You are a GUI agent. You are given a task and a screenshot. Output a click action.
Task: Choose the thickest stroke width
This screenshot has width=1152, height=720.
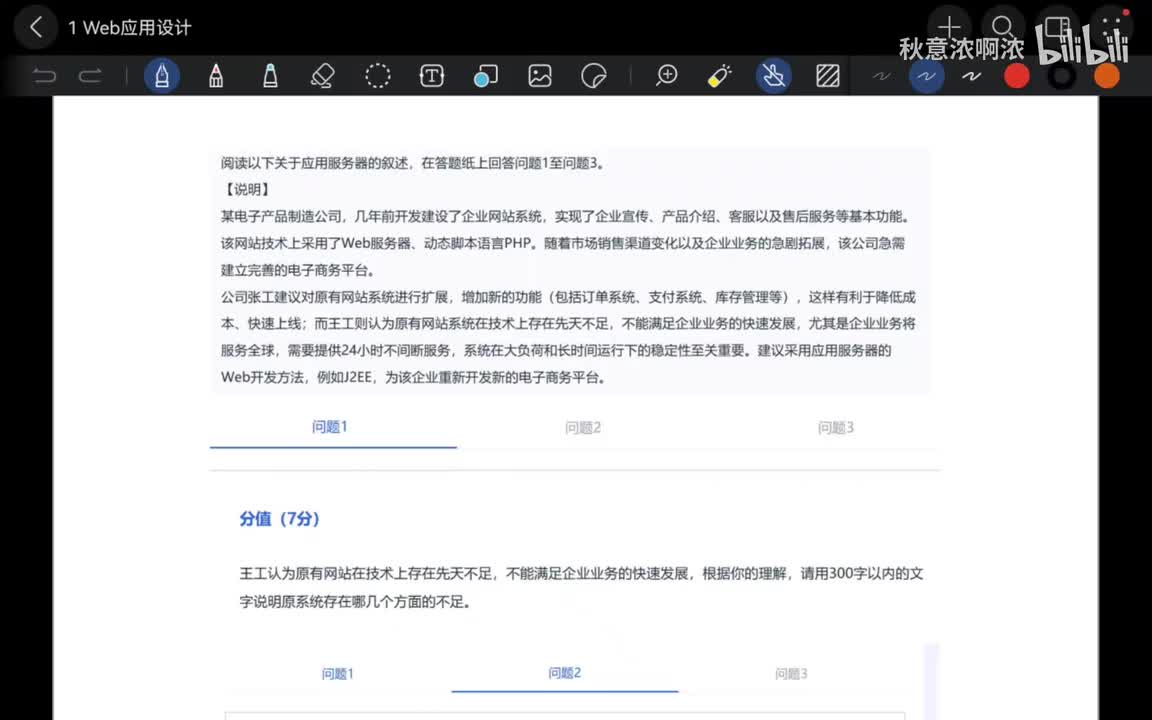971,76
